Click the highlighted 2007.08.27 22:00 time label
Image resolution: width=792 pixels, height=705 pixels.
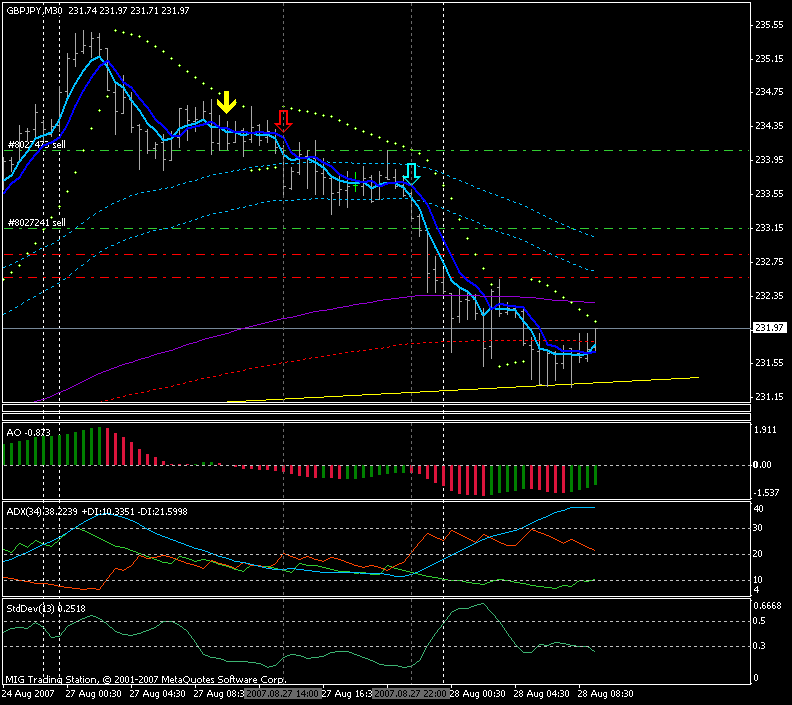(x=411, y=694)
